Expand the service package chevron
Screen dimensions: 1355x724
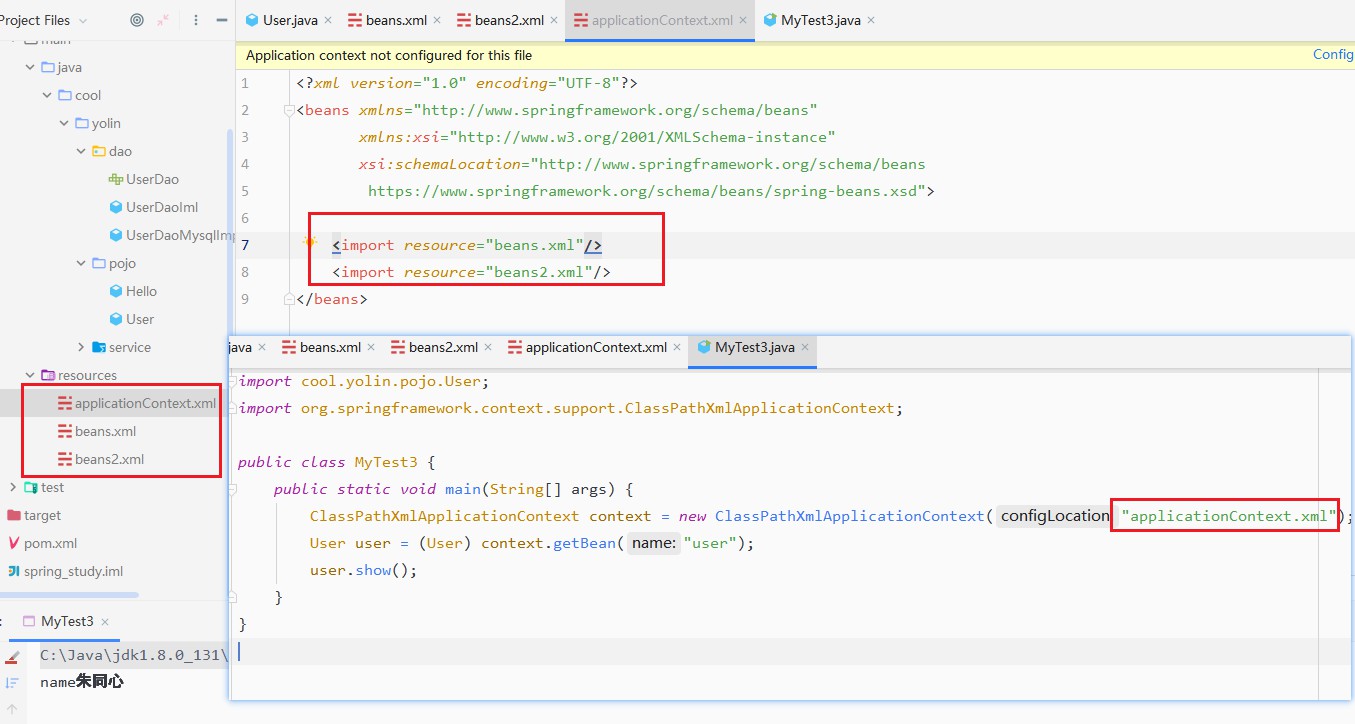coord(82,347)
